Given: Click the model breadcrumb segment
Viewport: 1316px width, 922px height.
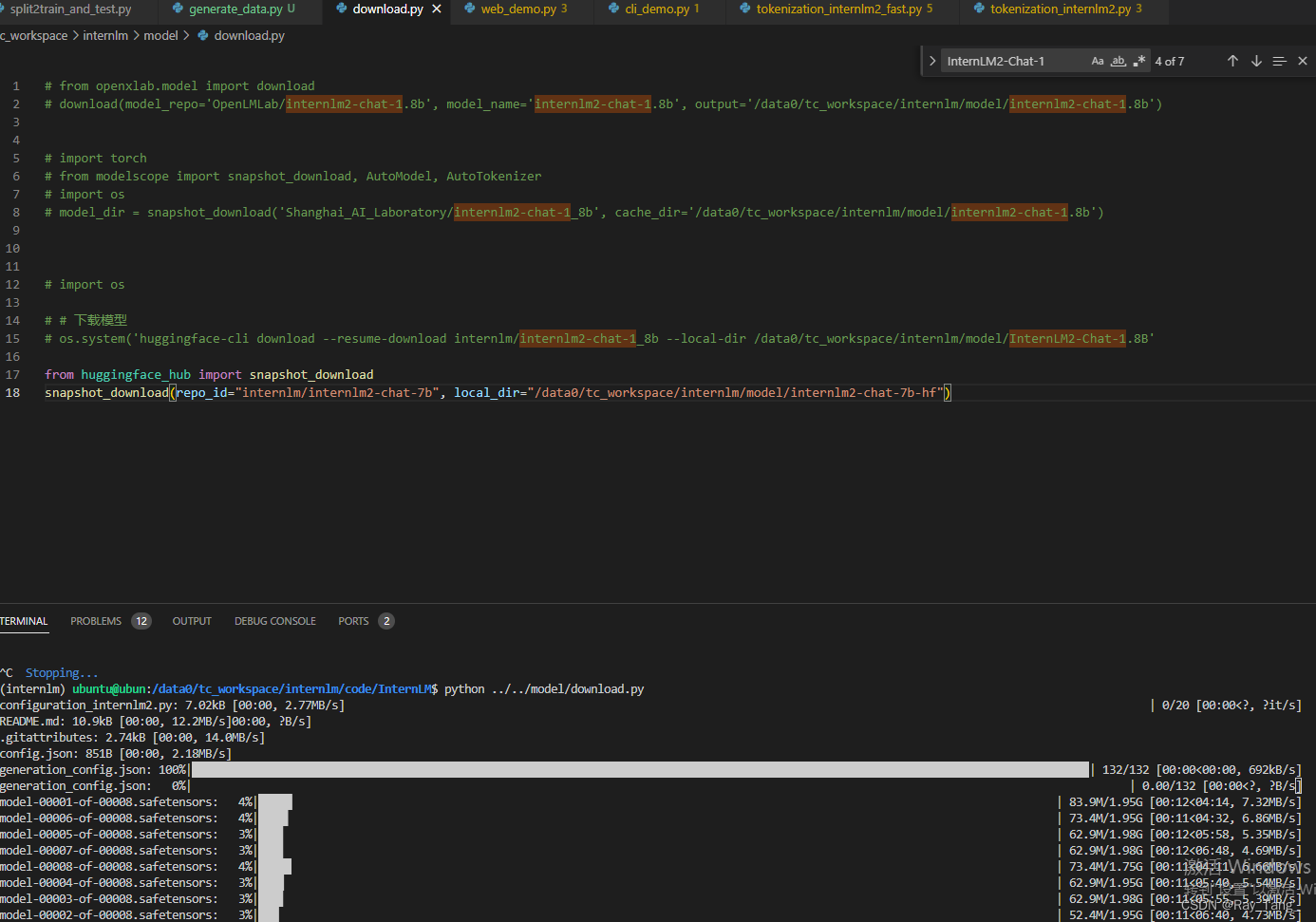Looking at the screenshot, I should [x=160, y=36].
